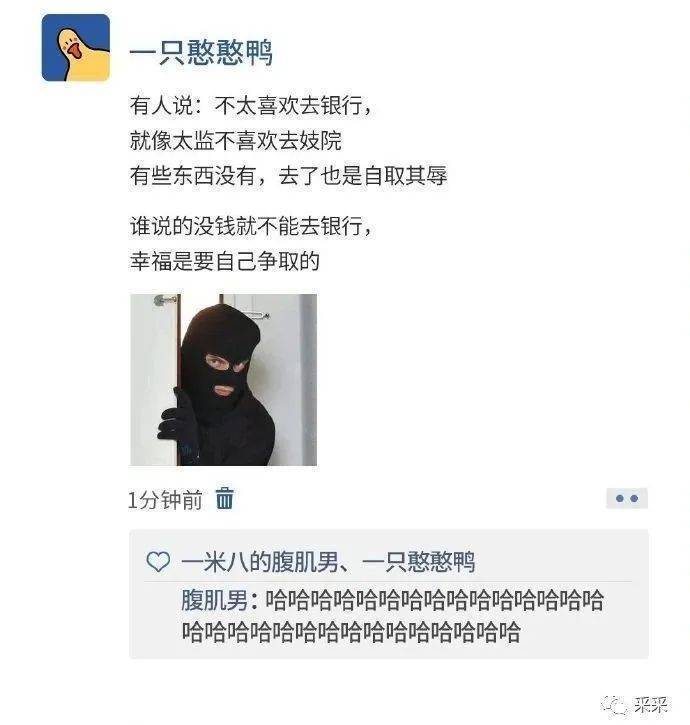Click the 1分钟前 timestamp
The image size is (690, 725).
166,500
